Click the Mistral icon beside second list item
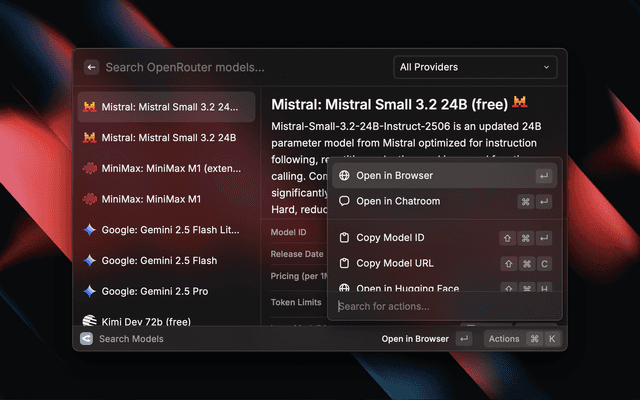Screen dimensions: 640x400 (90, 137)
